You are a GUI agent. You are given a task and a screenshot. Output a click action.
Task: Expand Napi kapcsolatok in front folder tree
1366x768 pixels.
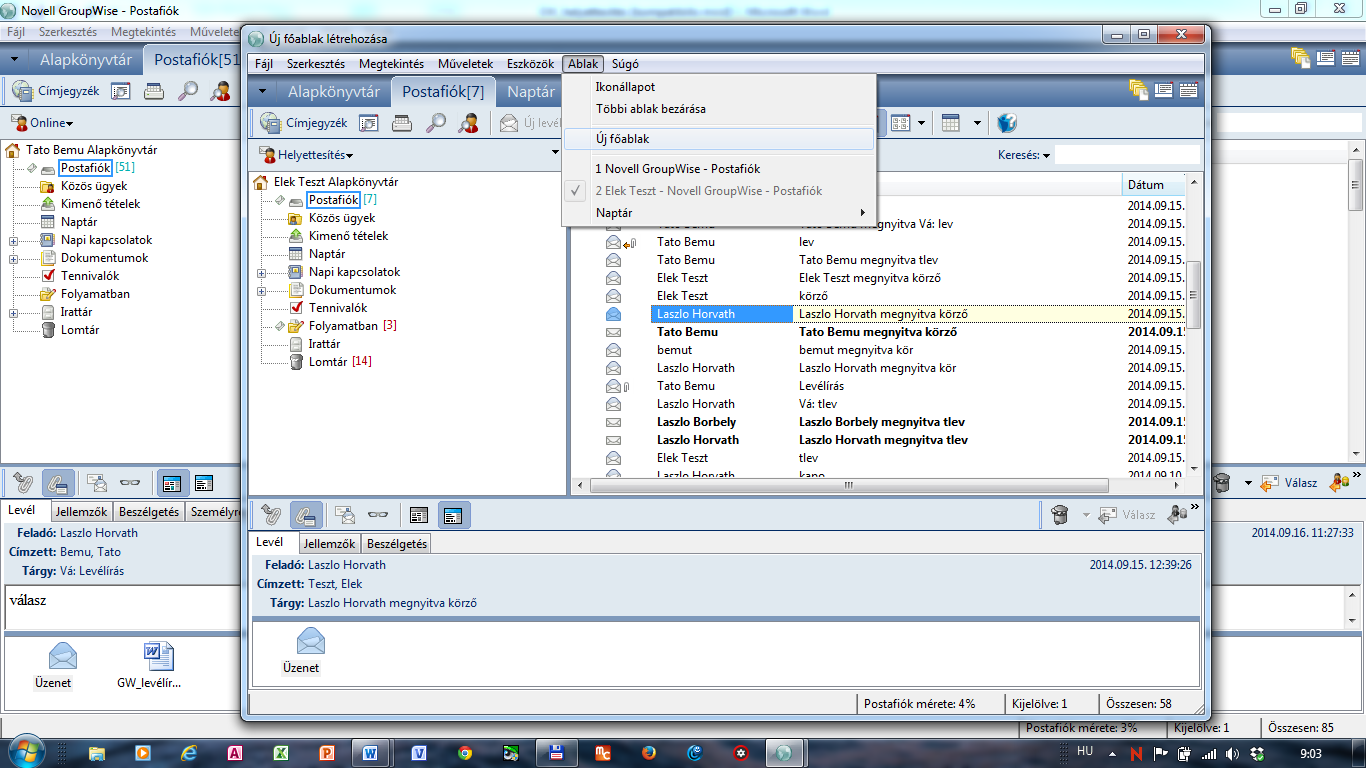[x=262, y=272]
